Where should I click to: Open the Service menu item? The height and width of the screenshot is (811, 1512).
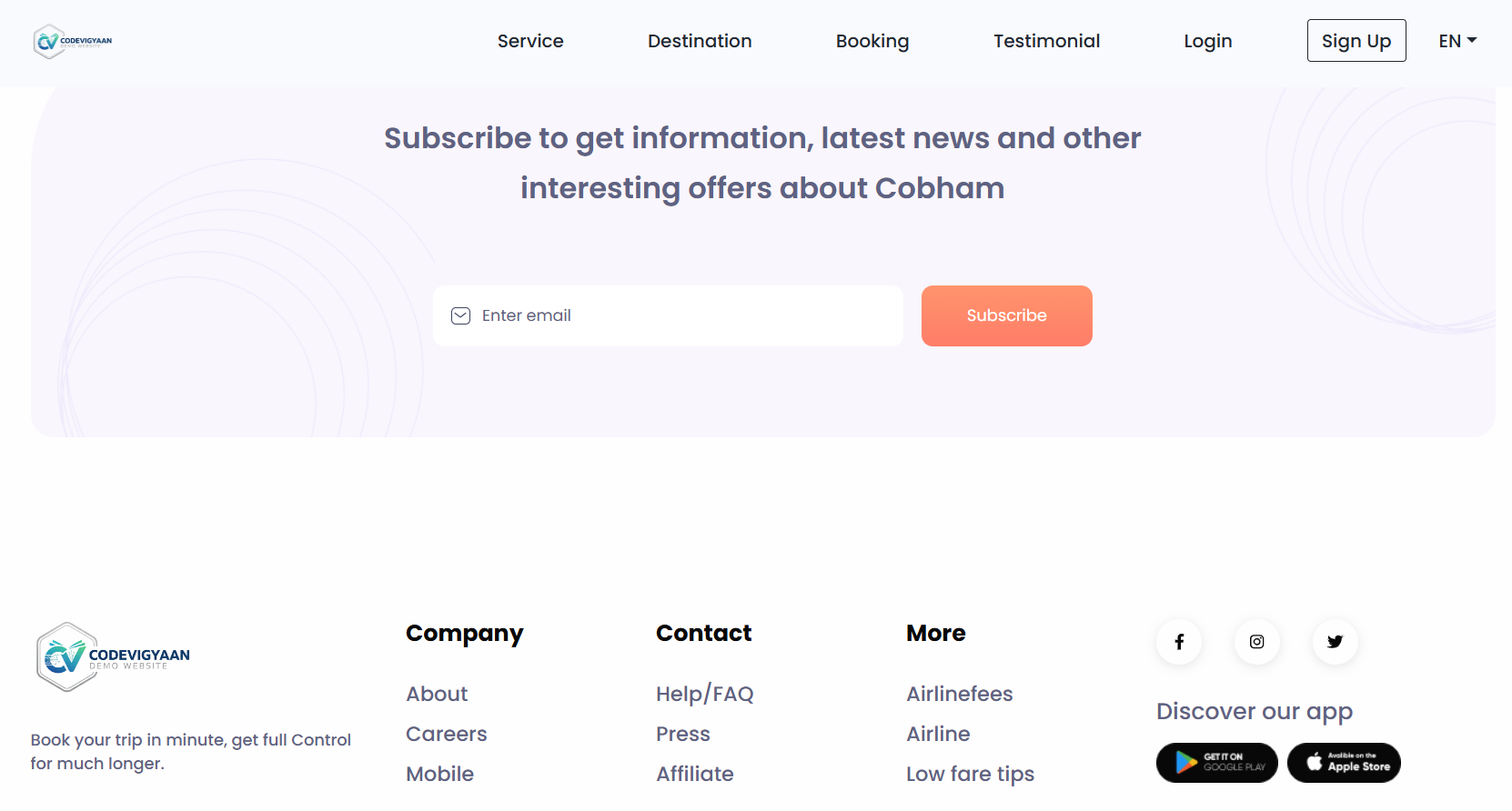pos(530,41)
